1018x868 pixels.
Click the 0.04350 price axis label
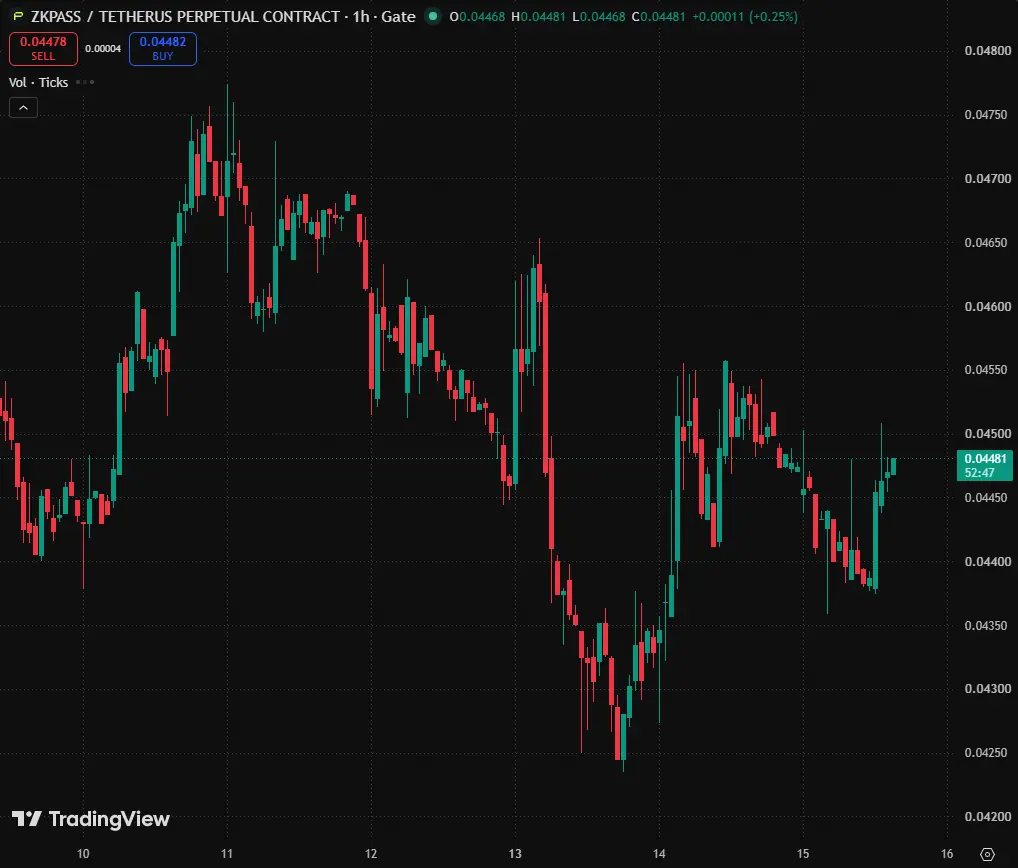tap(987, 626)
